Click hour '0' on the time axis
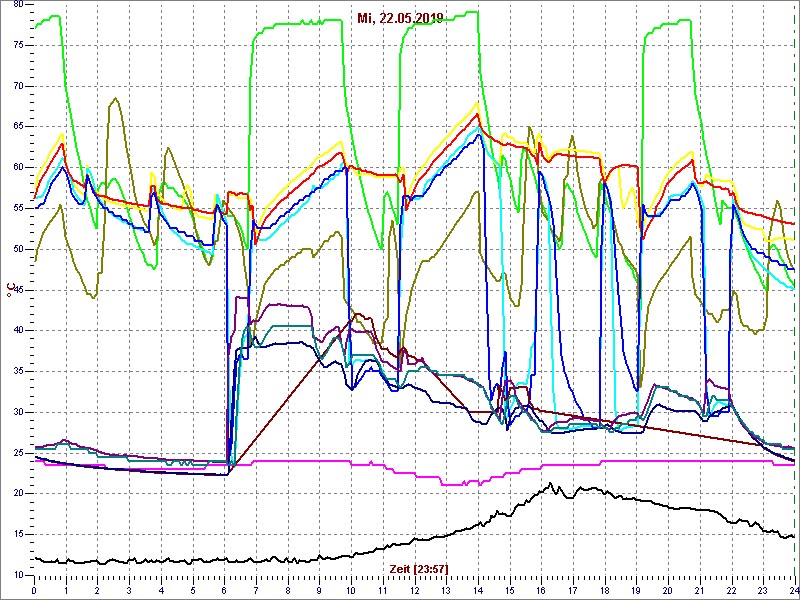Screen dimensions: 800x600 [34, 590]
